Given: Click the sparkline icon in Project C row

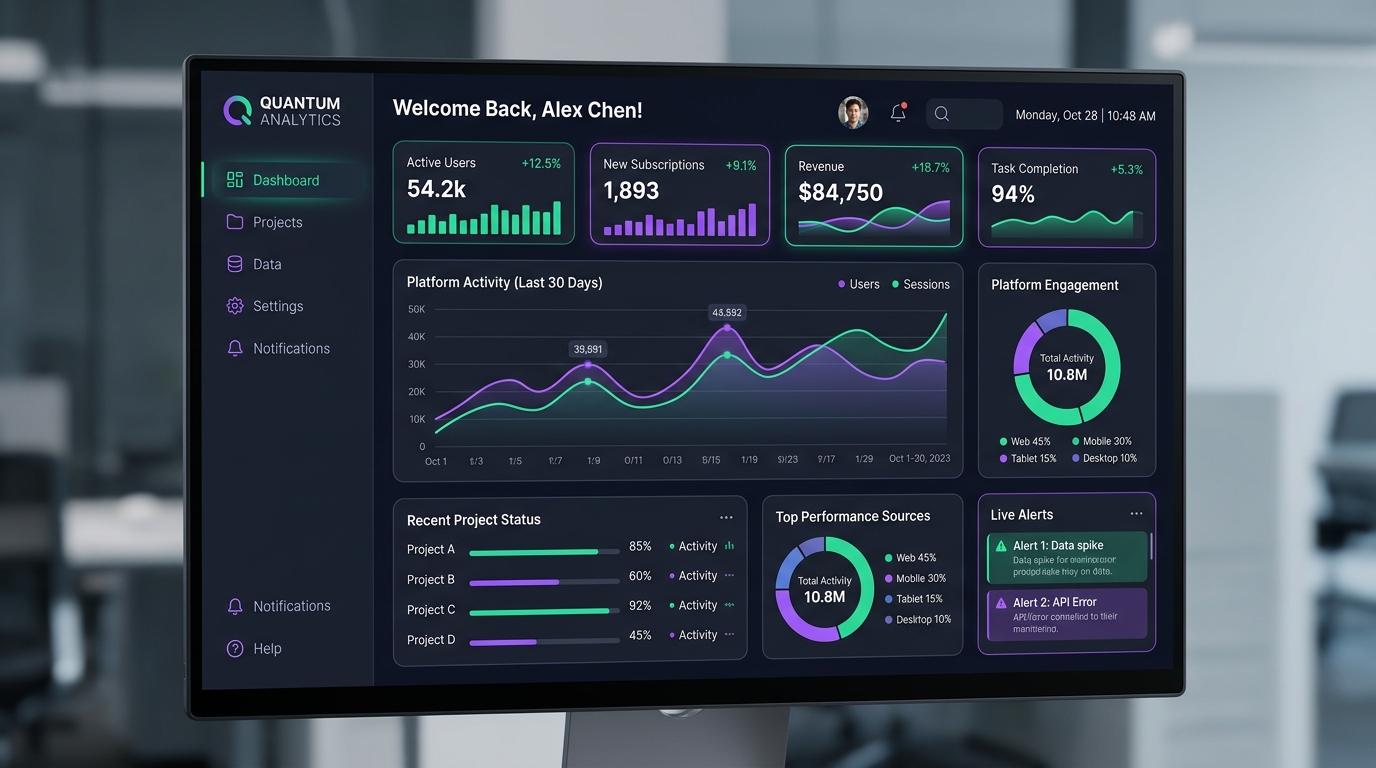Looking at the screenshot, I should 729,605.
